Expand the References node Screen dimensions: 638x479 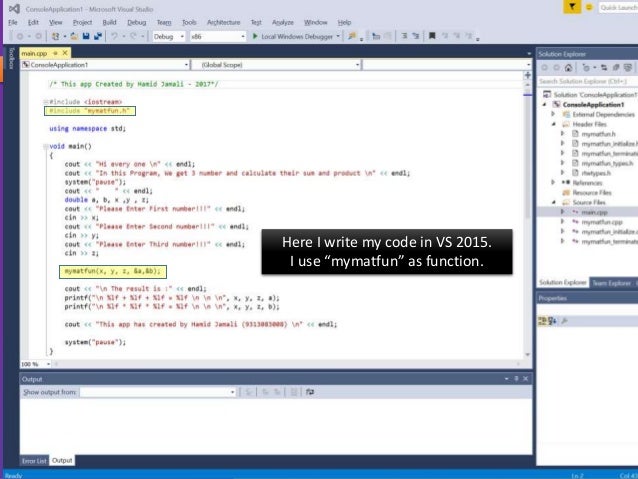click(x=553, y=183)
